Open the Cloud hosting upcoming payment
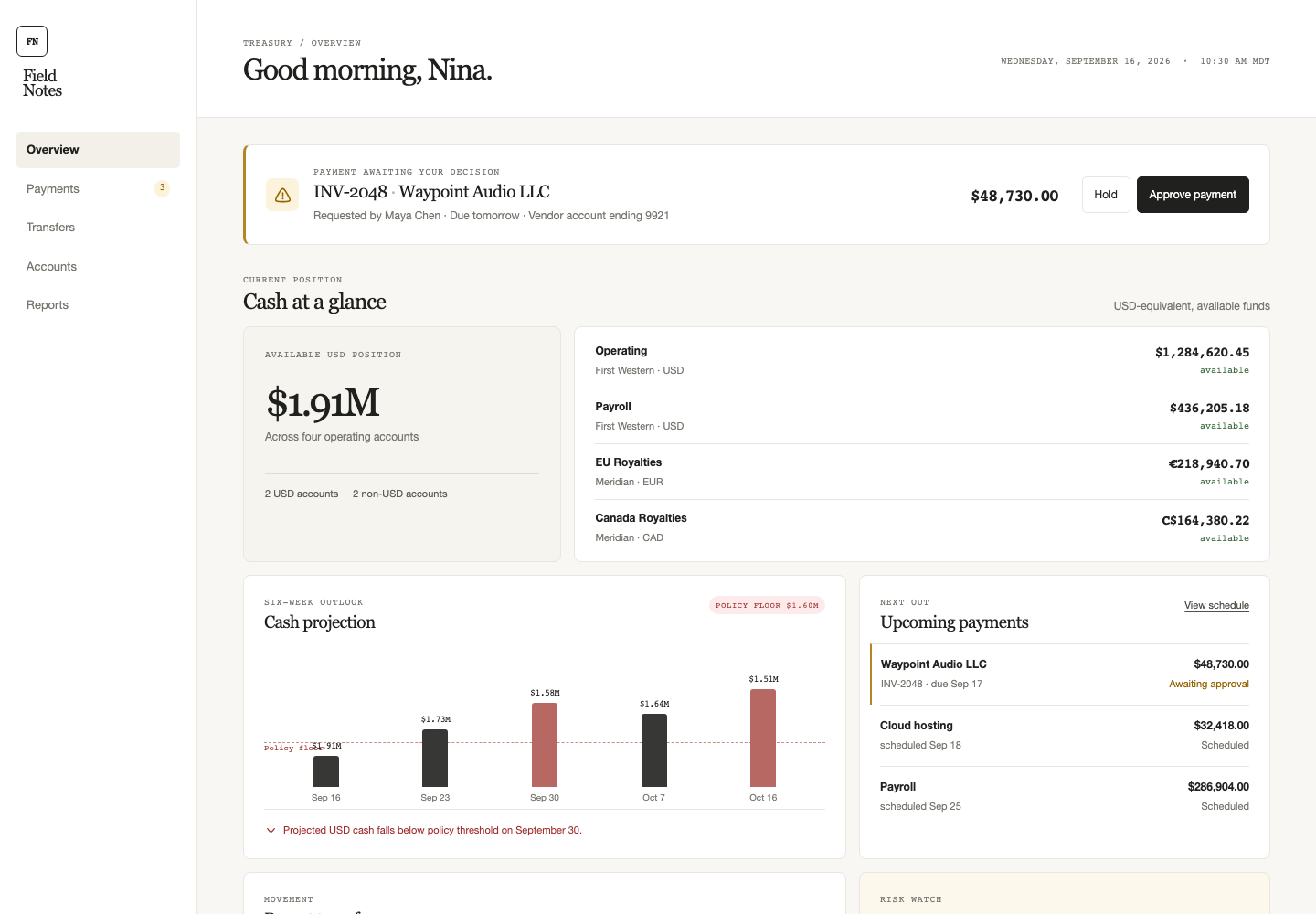 click(x=1064, y=736)
